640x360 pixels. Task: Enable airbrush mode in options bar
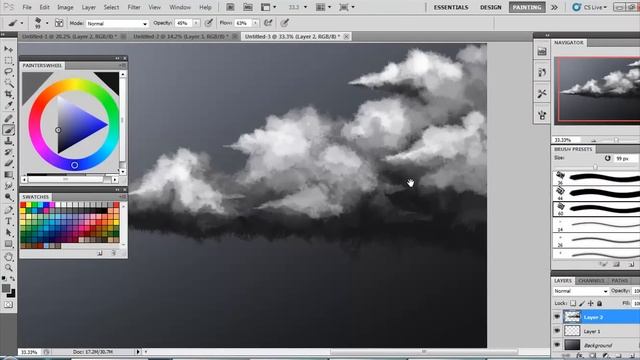(268, 23)
